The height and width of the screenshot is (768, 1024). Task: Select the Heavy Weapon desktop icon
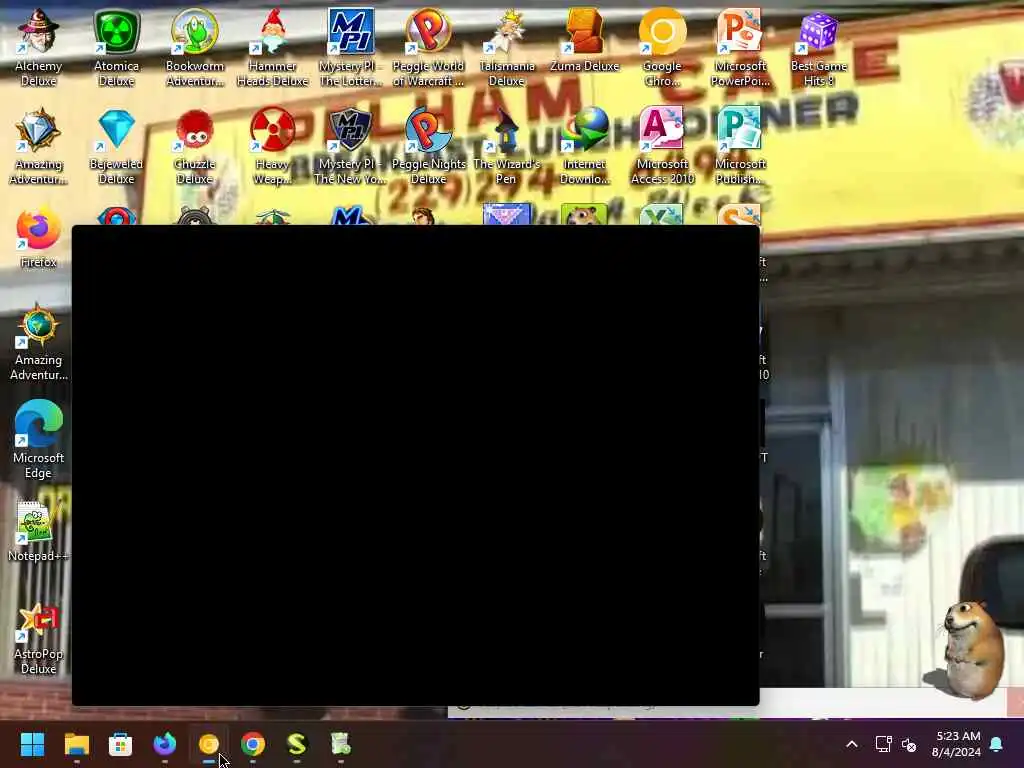click(272, 145)
